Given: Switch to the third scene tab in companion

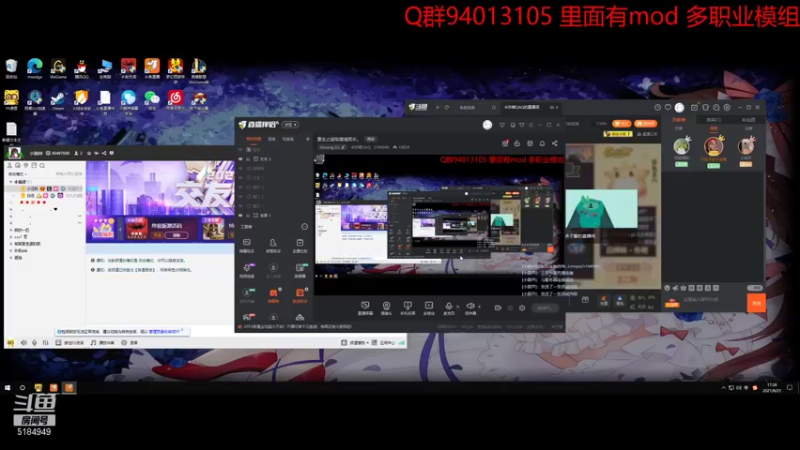Looking at the screenshot, I should click(288, 139).
